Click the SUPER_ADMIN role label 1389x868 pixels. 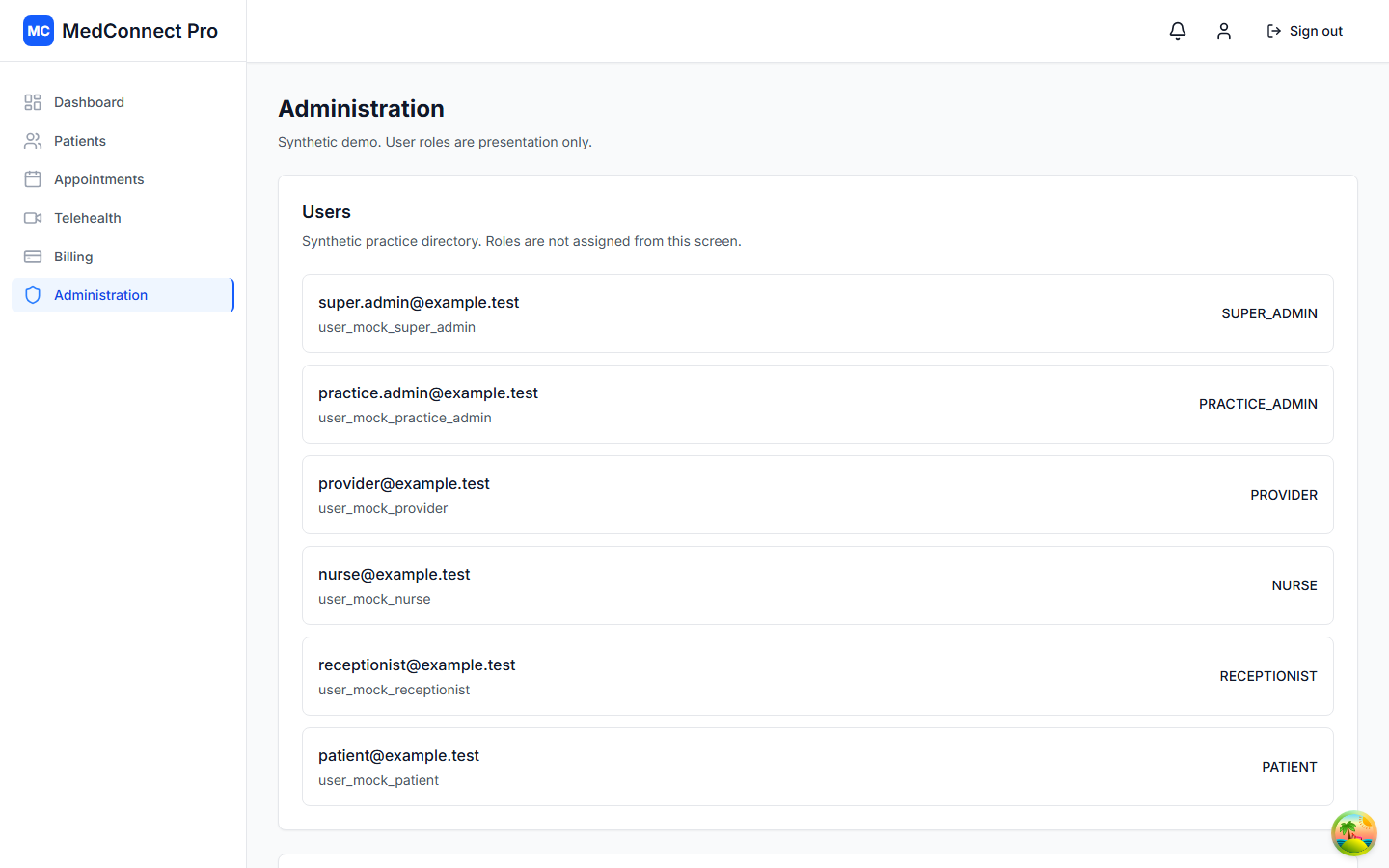click(1269, 313)
